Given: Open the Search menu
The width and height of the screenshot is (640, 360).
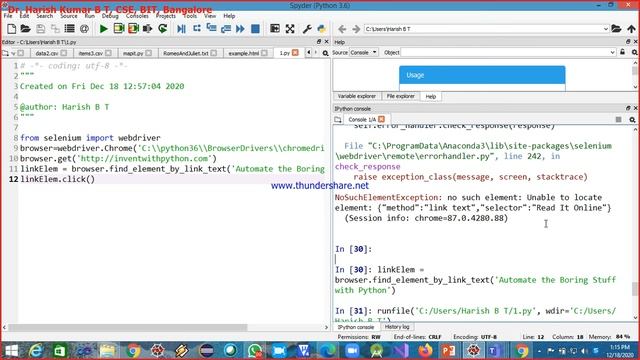Looking at the screenshot, I should click(44, 16).
